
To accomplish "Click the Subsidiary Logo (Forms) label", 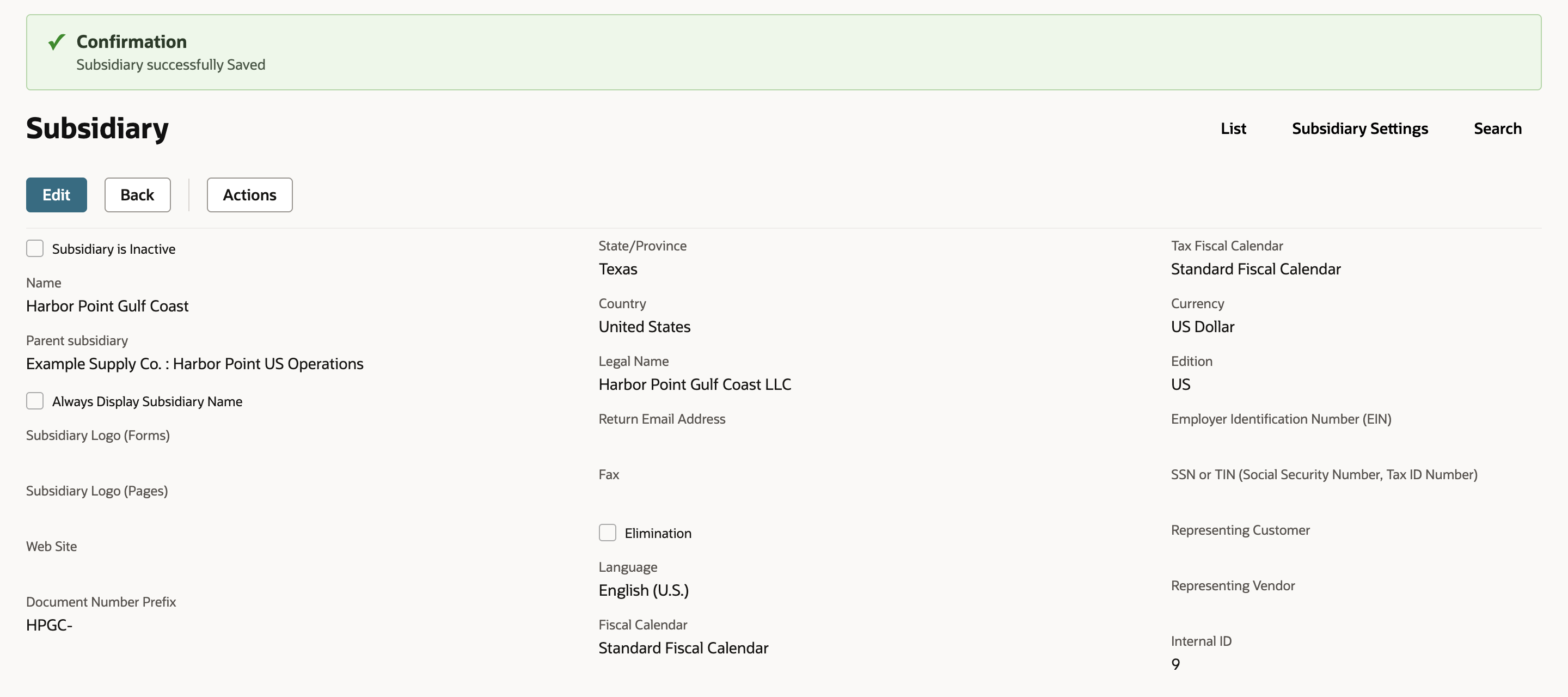I will point(98,435).
